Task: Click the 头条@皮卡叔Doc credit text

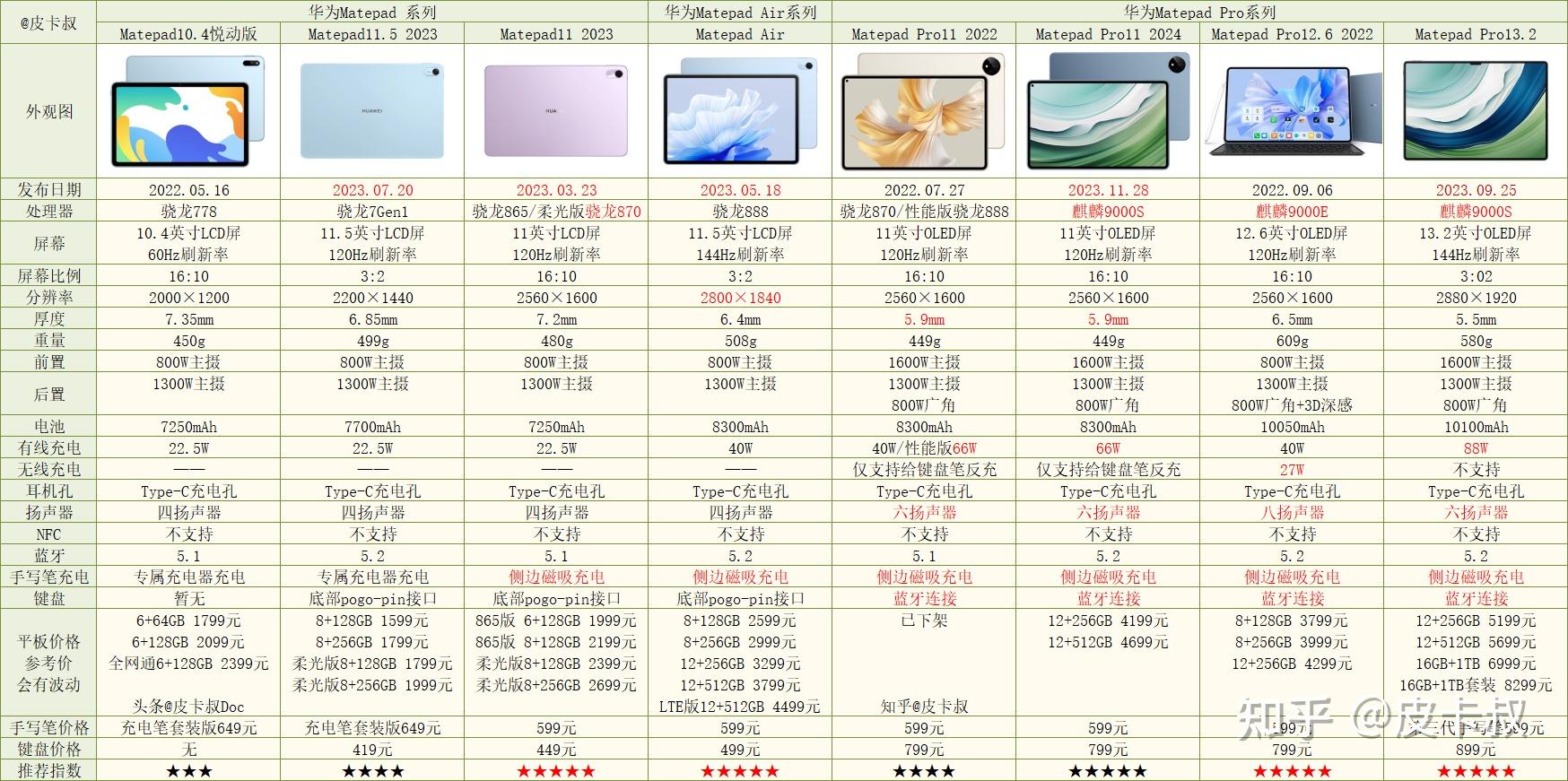Action: click(x=188, y=707)
